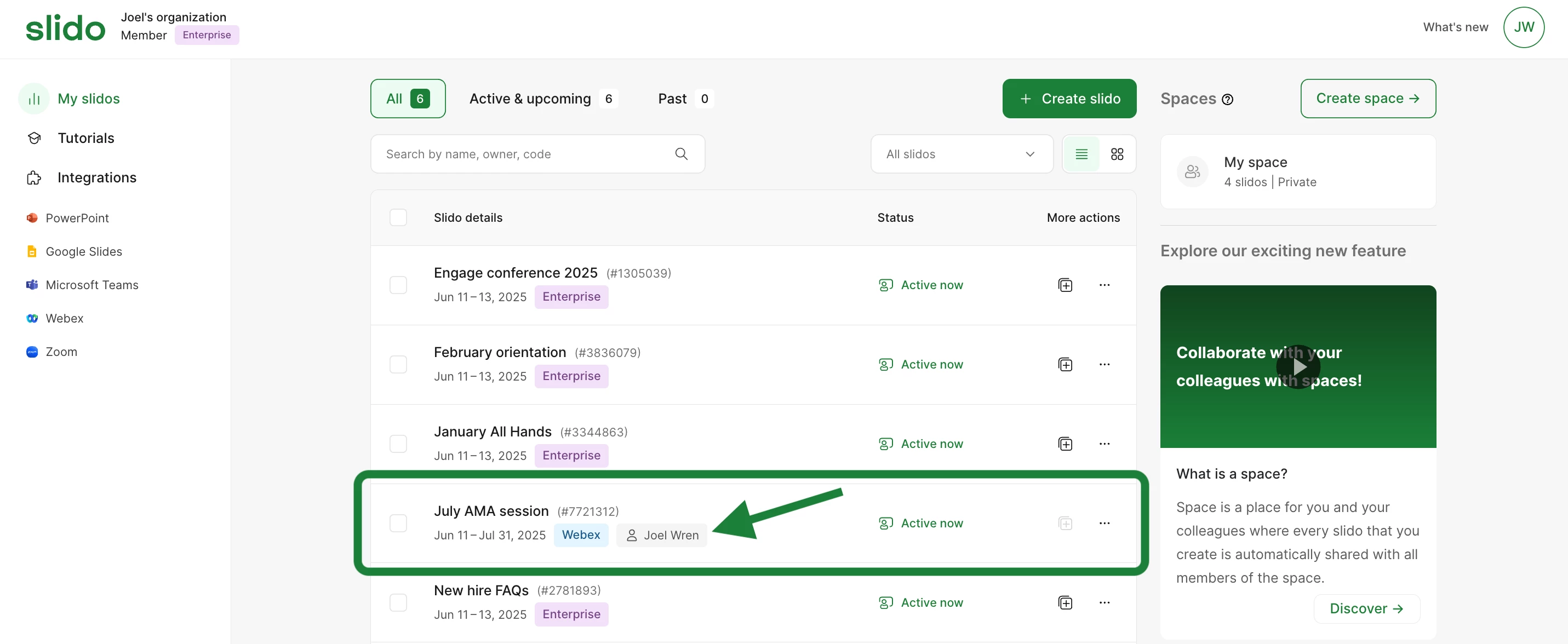
Task: Go to My slidos
Action: [88, 99]
